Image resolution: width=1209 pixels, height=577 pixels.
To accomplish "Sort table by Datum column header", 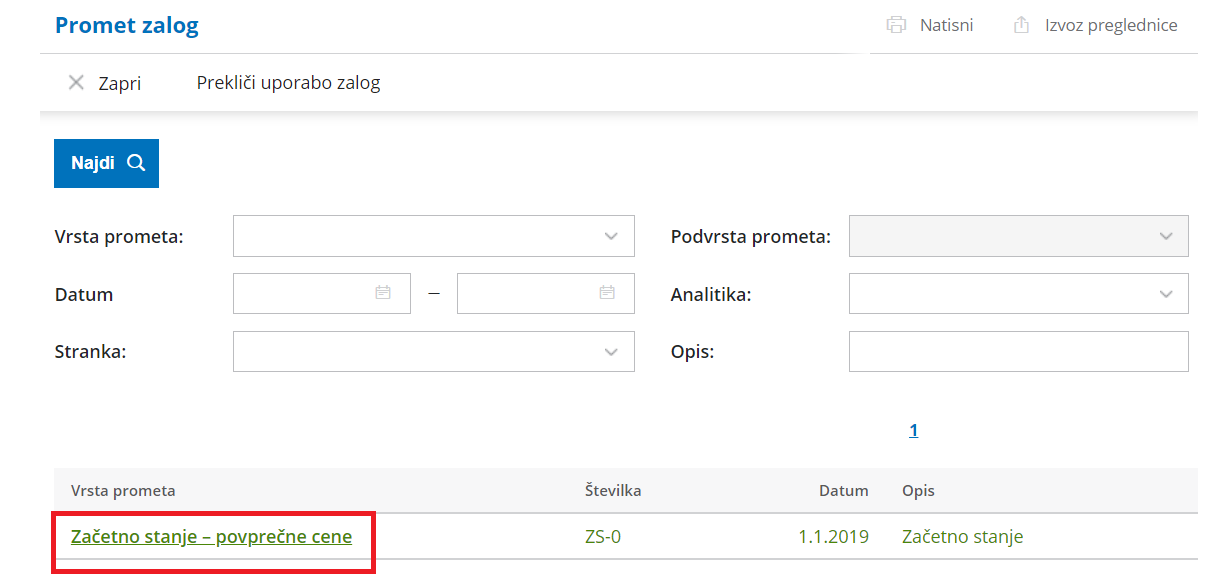I will [x=843, y=491].
